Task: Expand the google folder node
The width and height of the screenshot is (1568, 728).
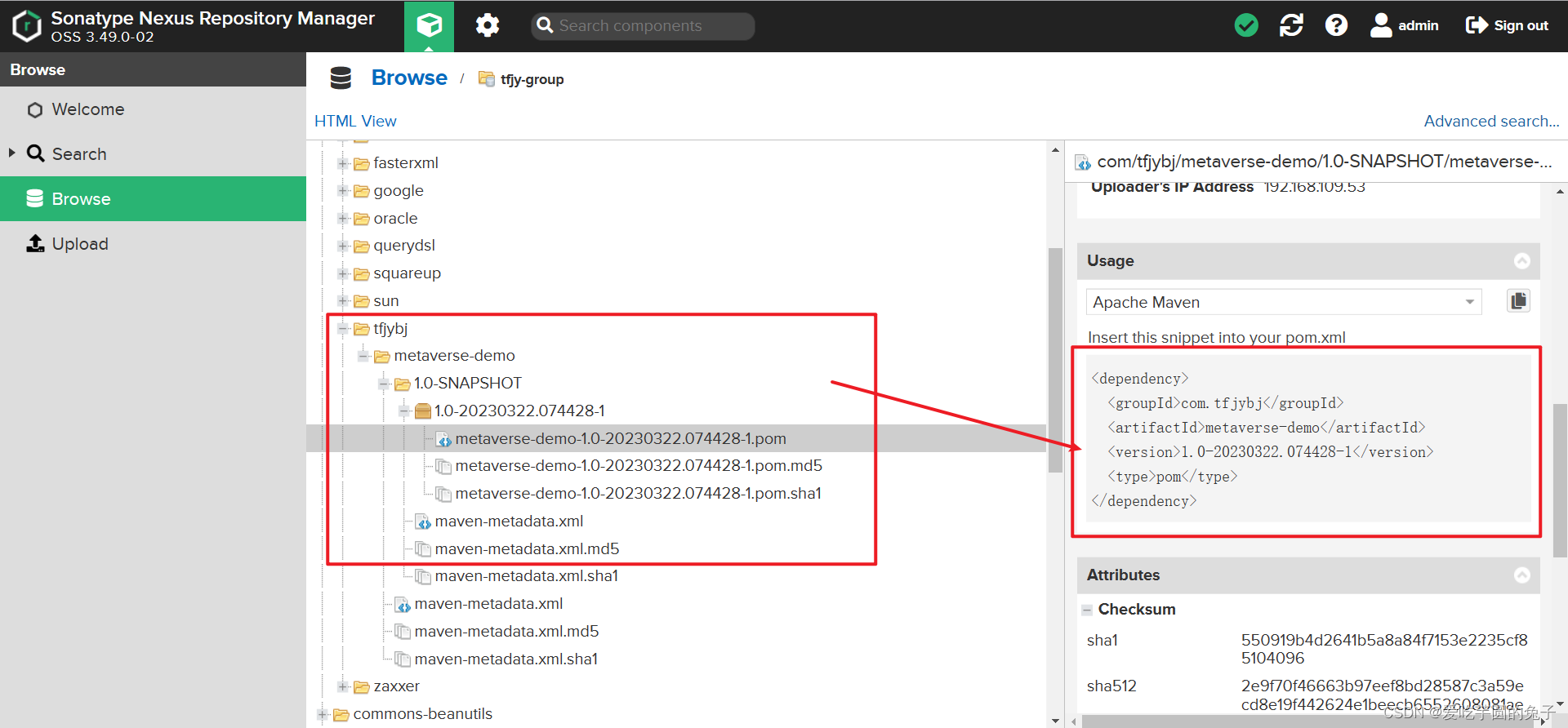Action: pos(343,191)
